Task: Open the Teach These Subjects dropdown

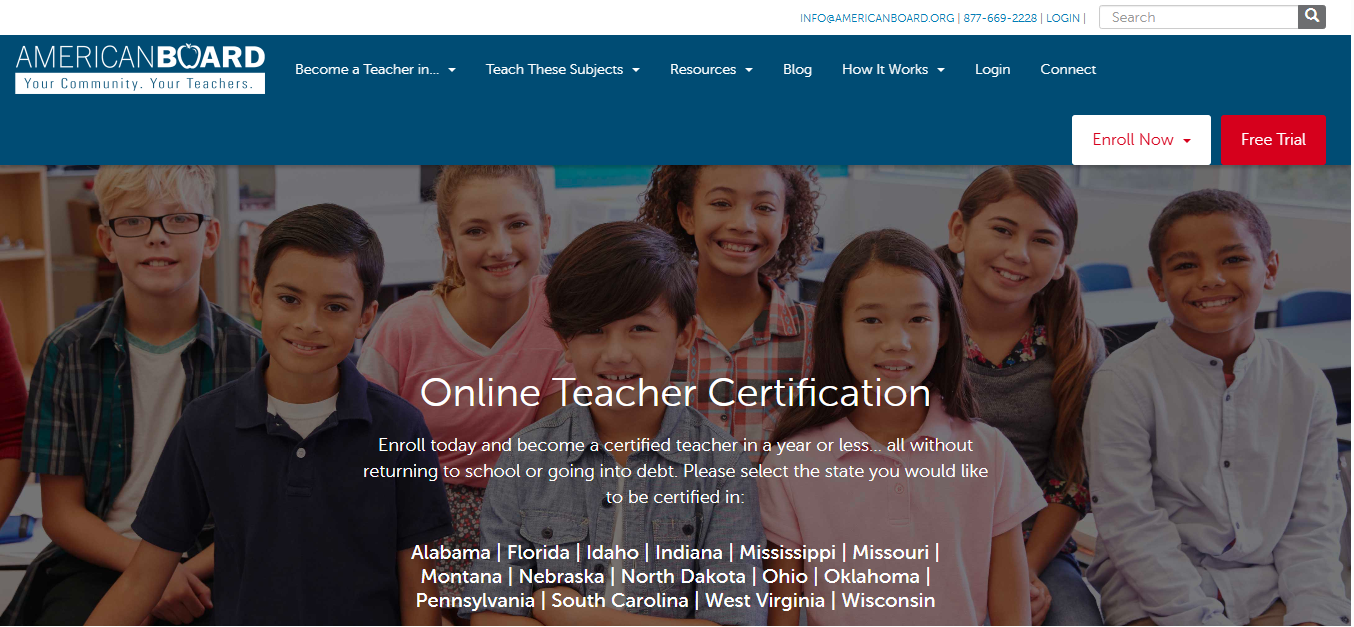Action: [x=562, y=69]
